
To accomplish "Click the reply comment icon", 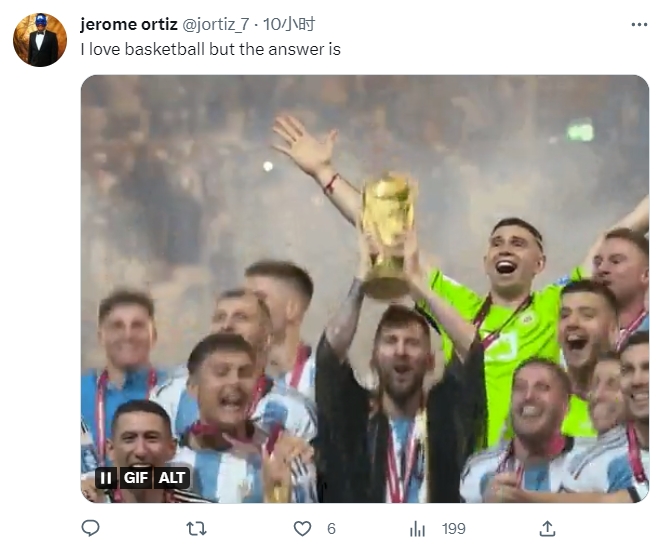I will coord(91,528).
